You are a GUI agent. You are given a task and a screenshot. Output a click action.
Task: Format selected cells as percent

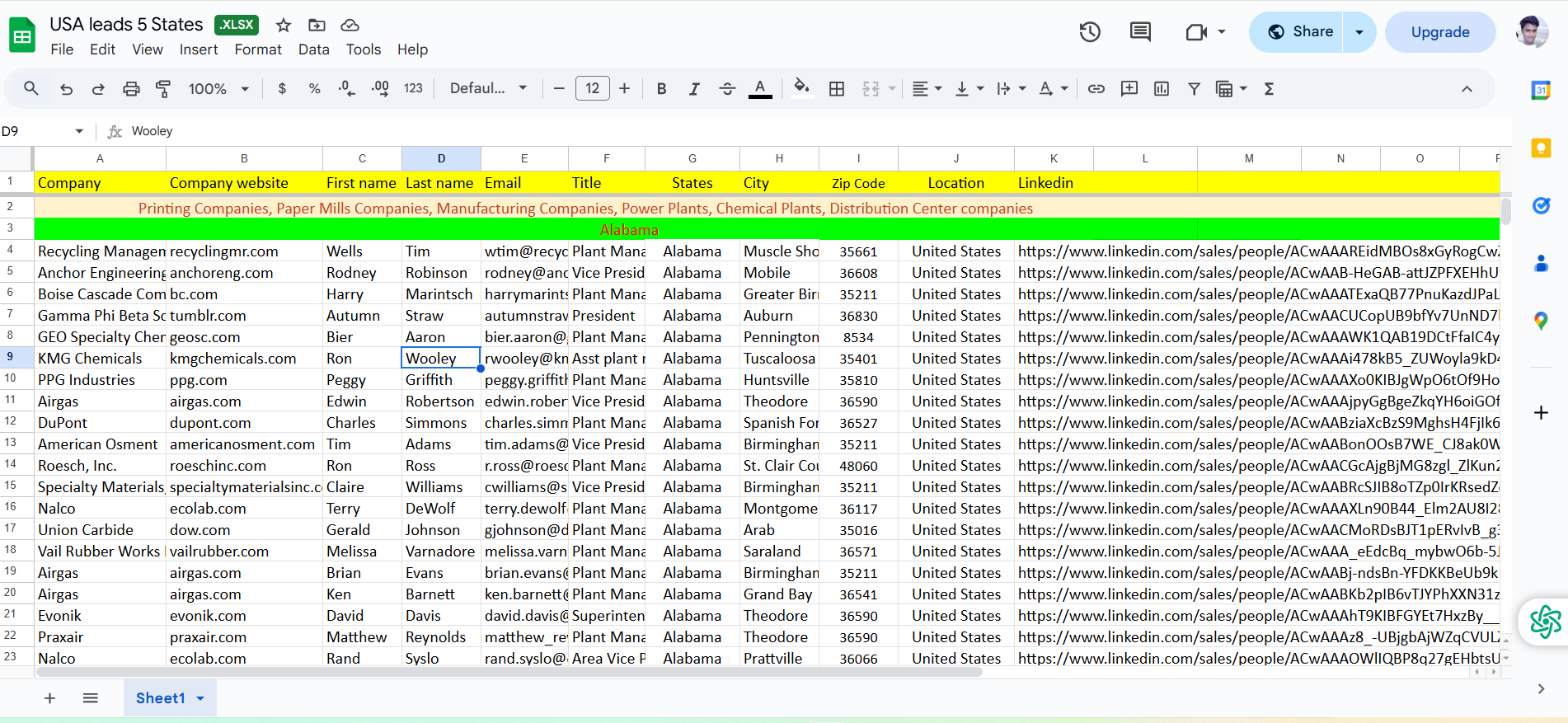[314, 88]
